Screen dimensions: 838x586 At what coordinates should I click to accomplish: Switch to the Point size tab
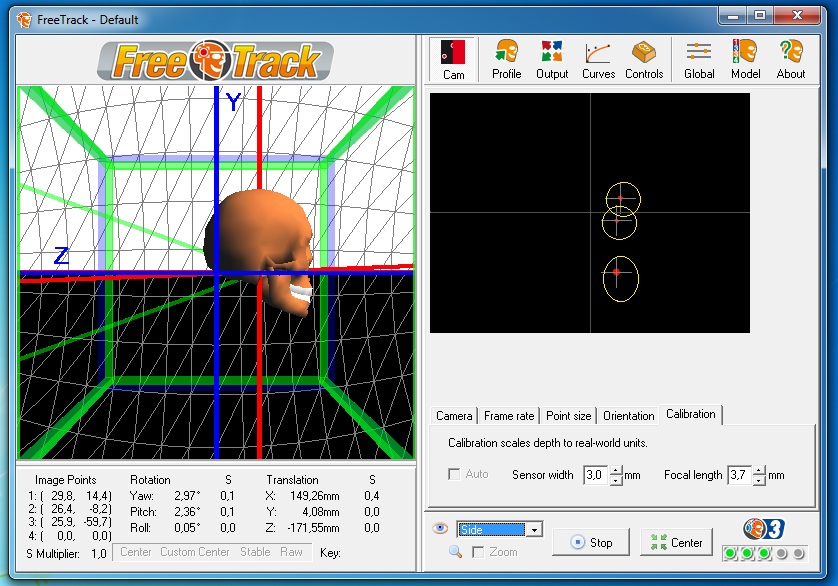pyautogui.click(x=569, y=416)
